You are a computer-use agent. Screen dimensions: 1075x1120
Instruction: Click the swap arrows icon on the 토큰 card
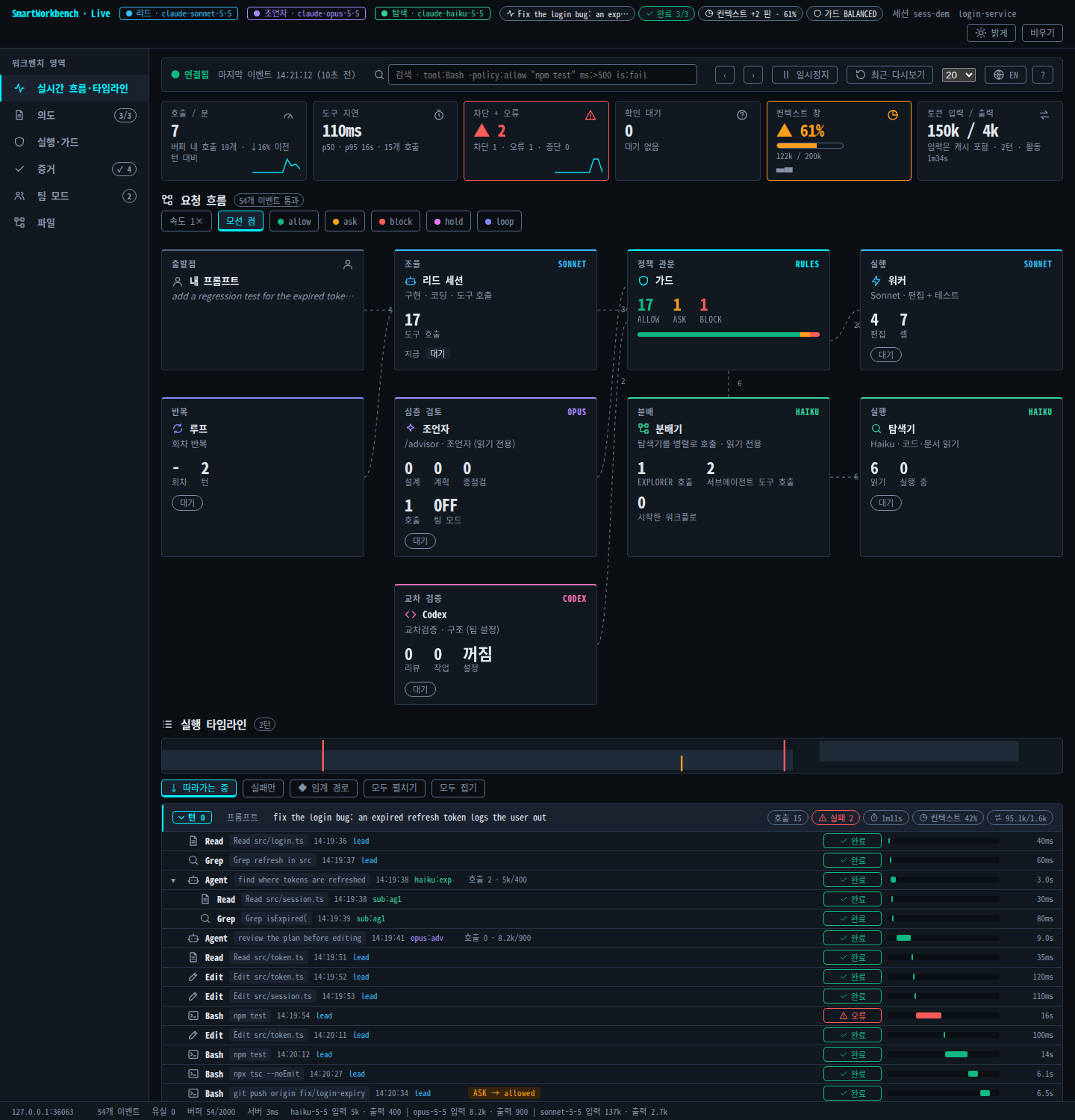[x=1044, y=115]
